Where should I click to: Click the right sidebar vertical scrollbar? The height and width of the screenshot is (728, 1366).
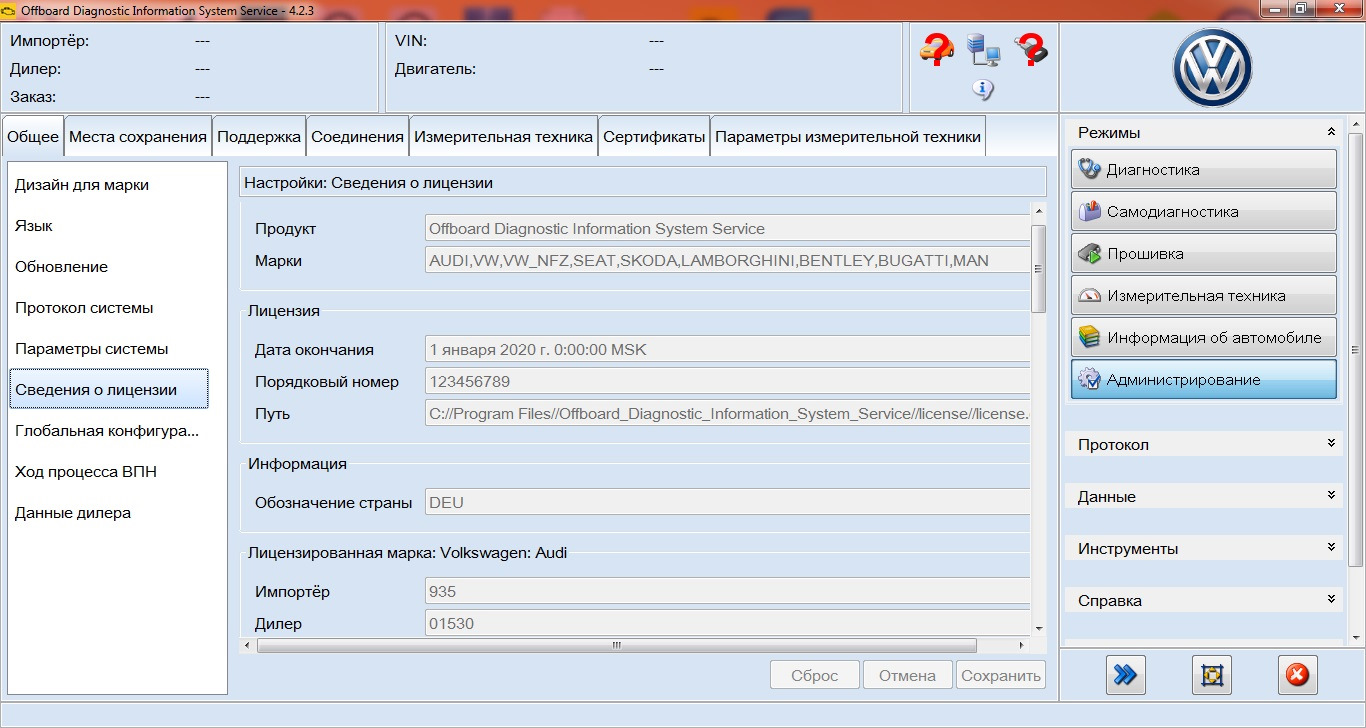point(1356,349)
